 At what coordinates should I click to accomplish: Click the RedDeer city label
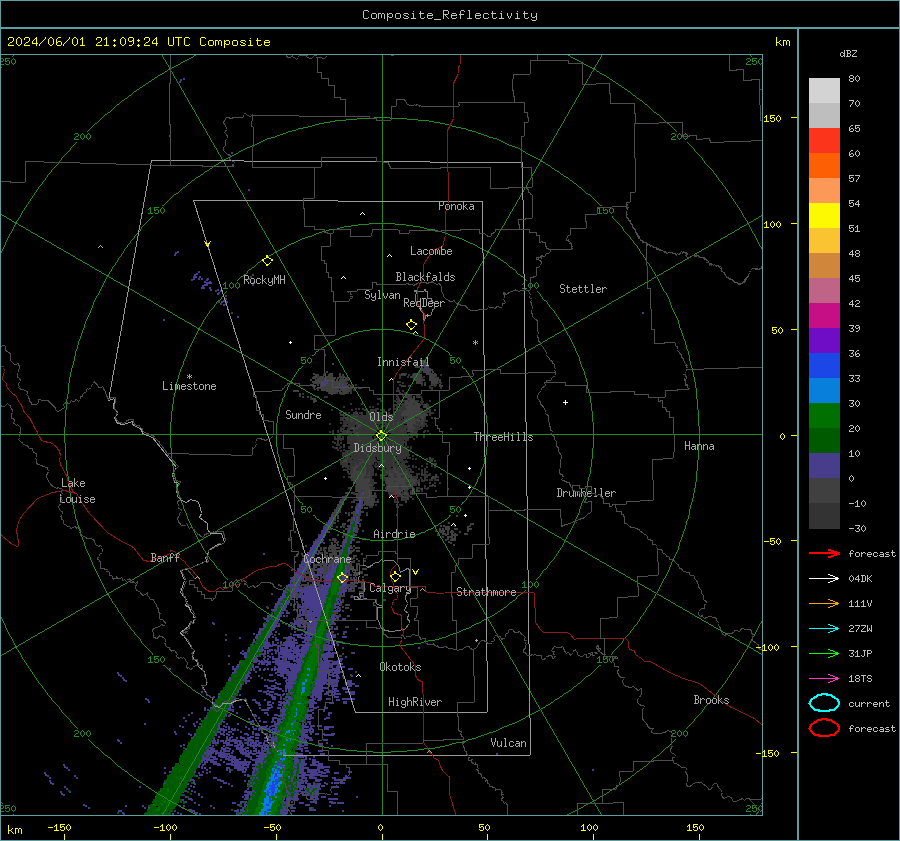coord(424,303)
